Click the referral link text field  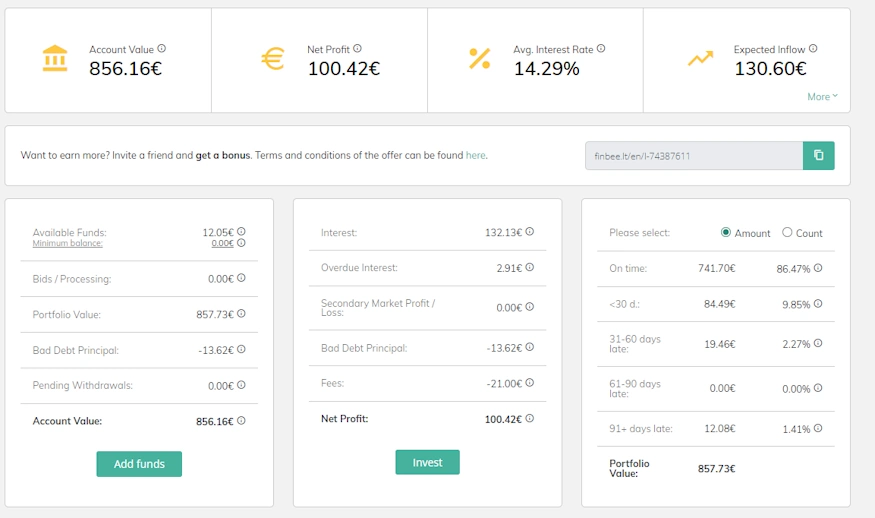click(693, 156)
